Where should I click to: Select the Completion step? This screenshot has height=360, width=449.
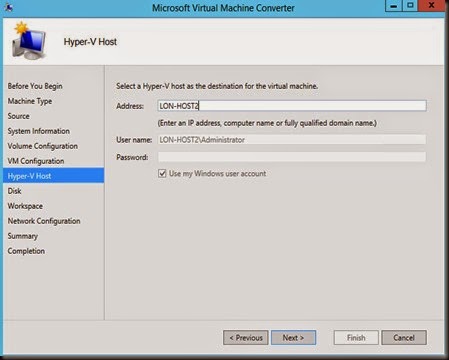[x=26, y=251]
